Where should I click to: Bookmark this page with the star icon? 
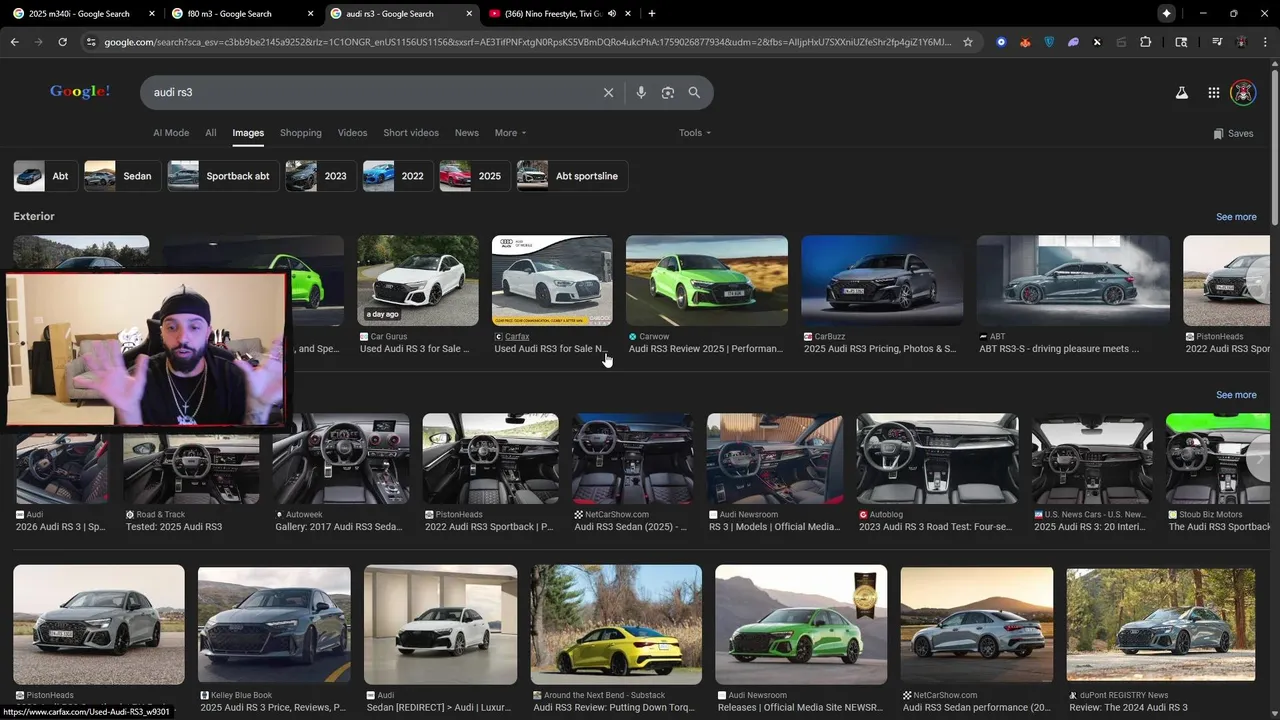(967, 42)
